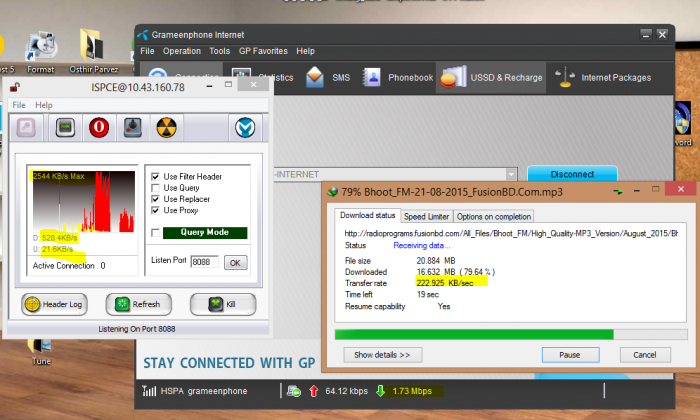Cancel the download
Viewport: 700px width, 420px height.
(645, 355)
